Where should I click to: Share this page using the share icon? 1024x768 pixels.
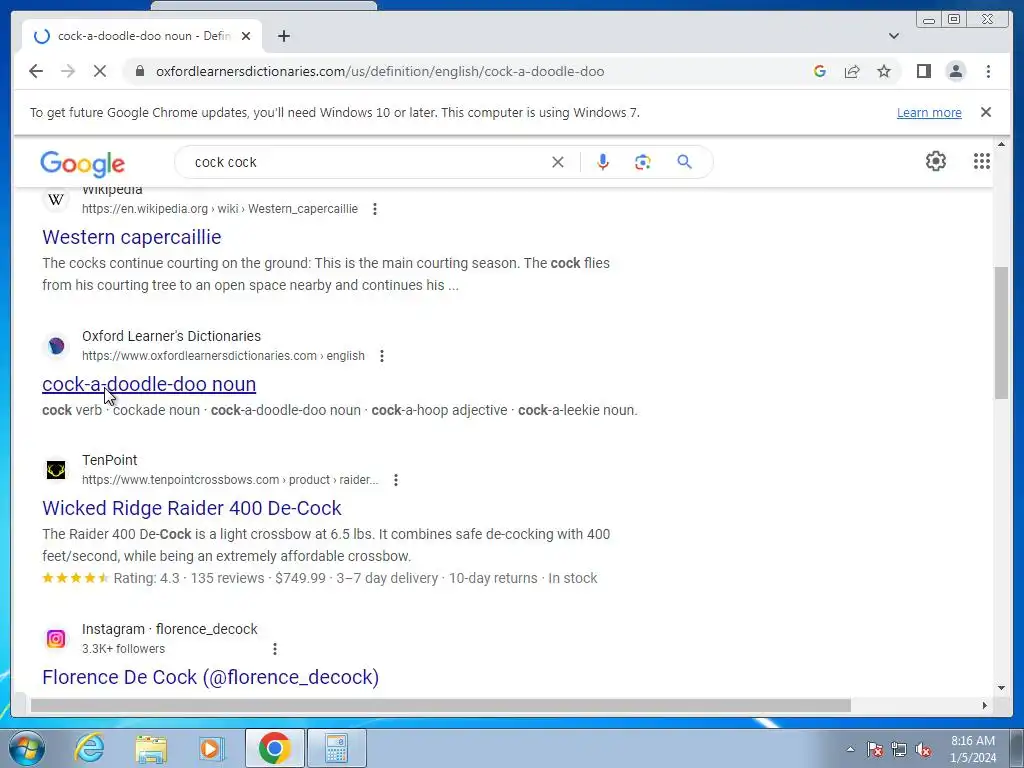pyautogui.click(x=852, y=71)
